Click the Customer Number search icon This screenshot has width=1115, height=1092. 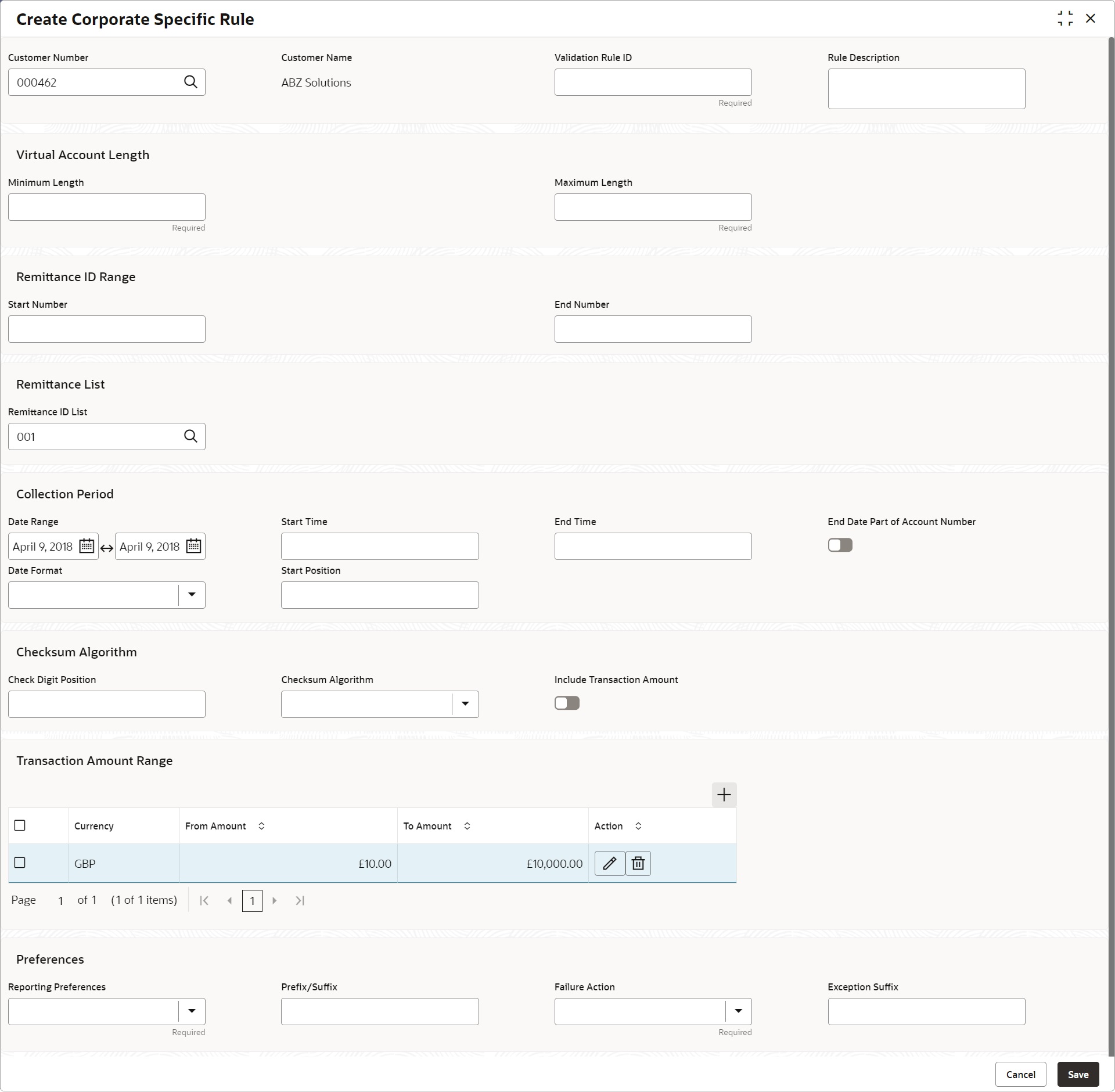tap(190, 82)
